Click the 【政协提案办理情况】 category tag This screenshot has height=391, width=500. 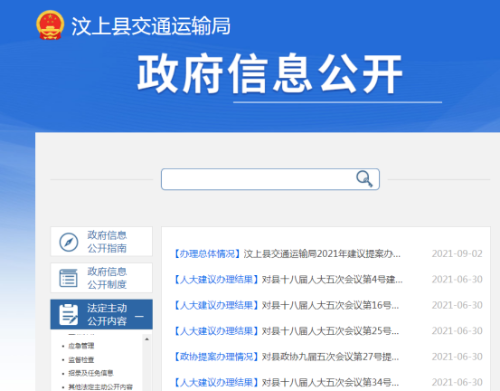[216, 357]
